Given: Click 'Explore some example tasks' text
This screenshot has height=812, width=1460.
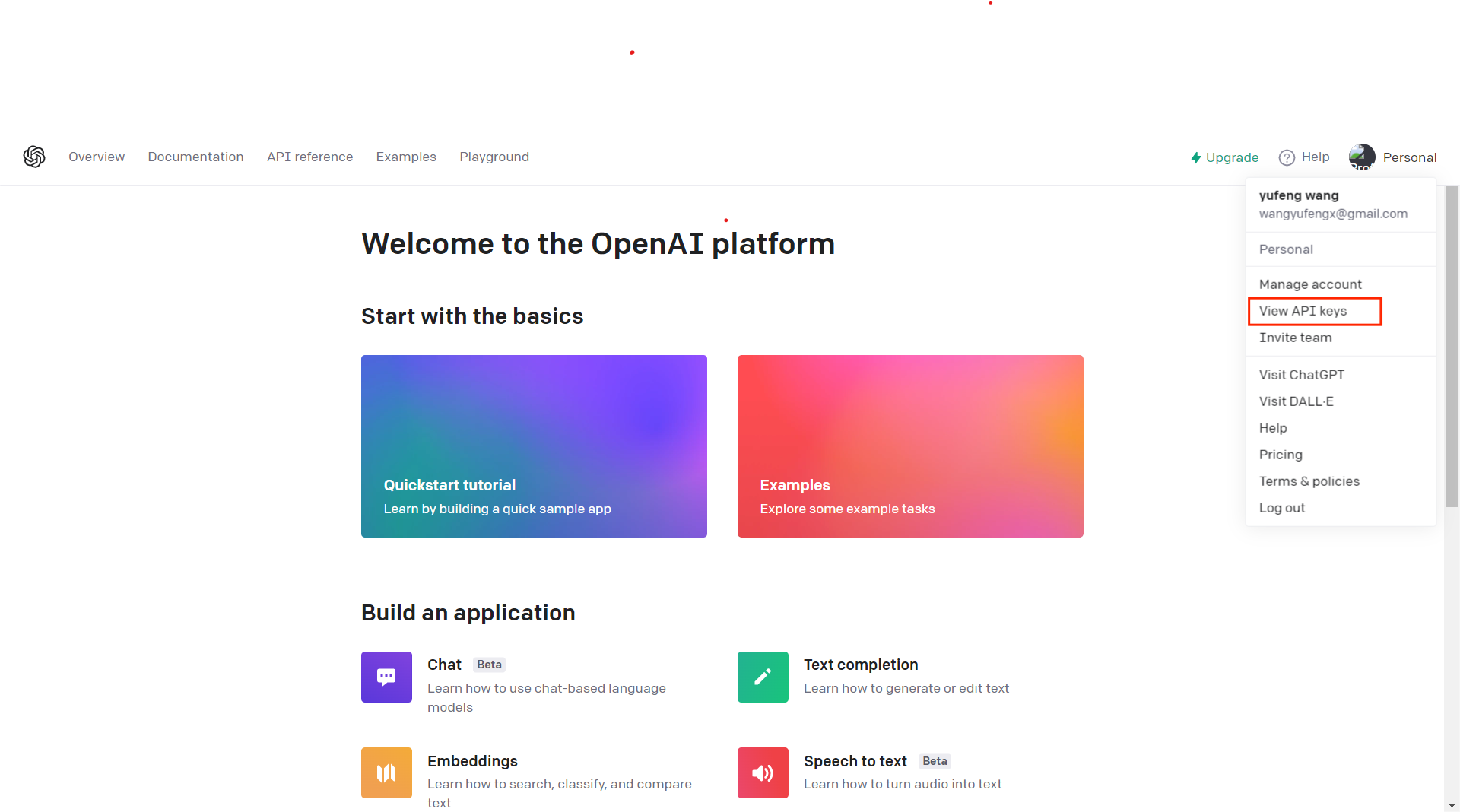Looking at the screenshot, I should (847, 509).
